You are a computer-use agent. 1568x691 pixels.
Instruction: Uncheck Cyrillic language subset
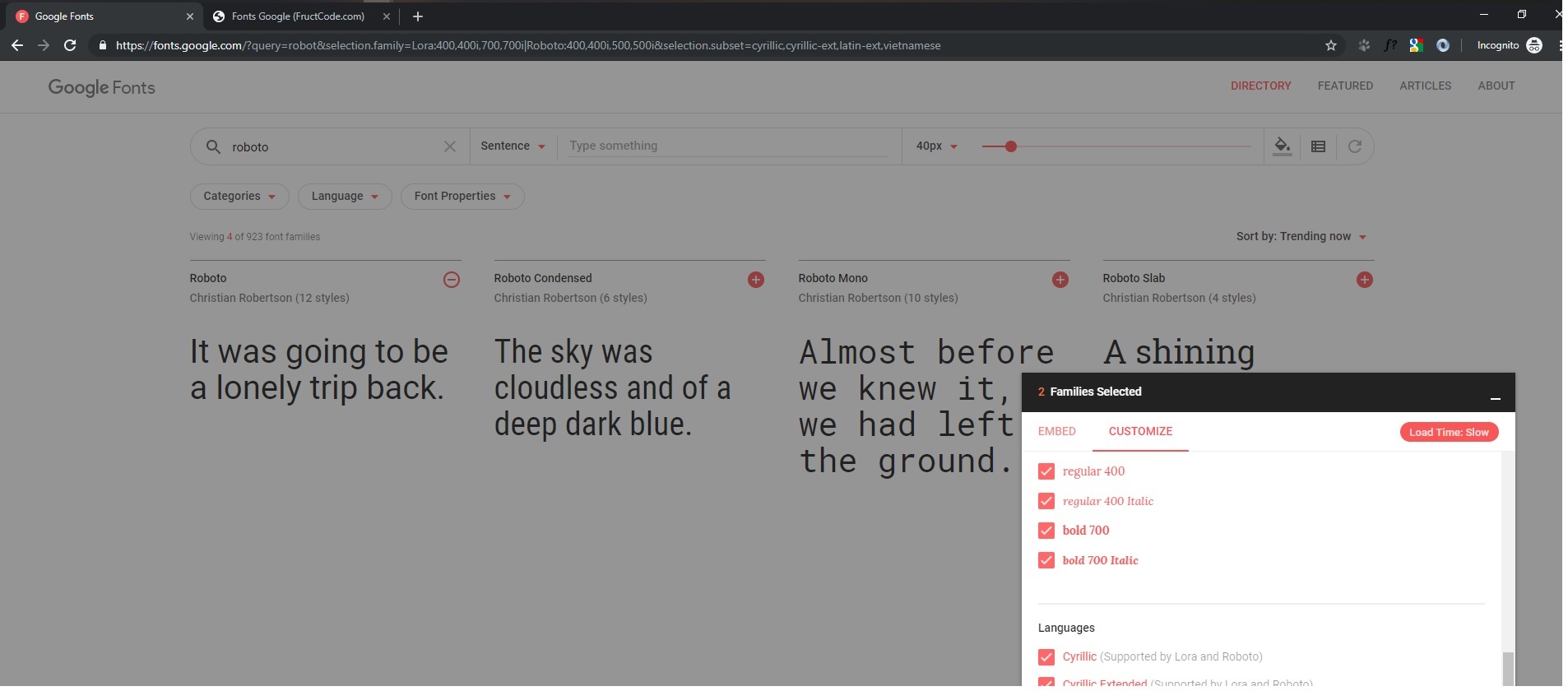coord(1046,657)
